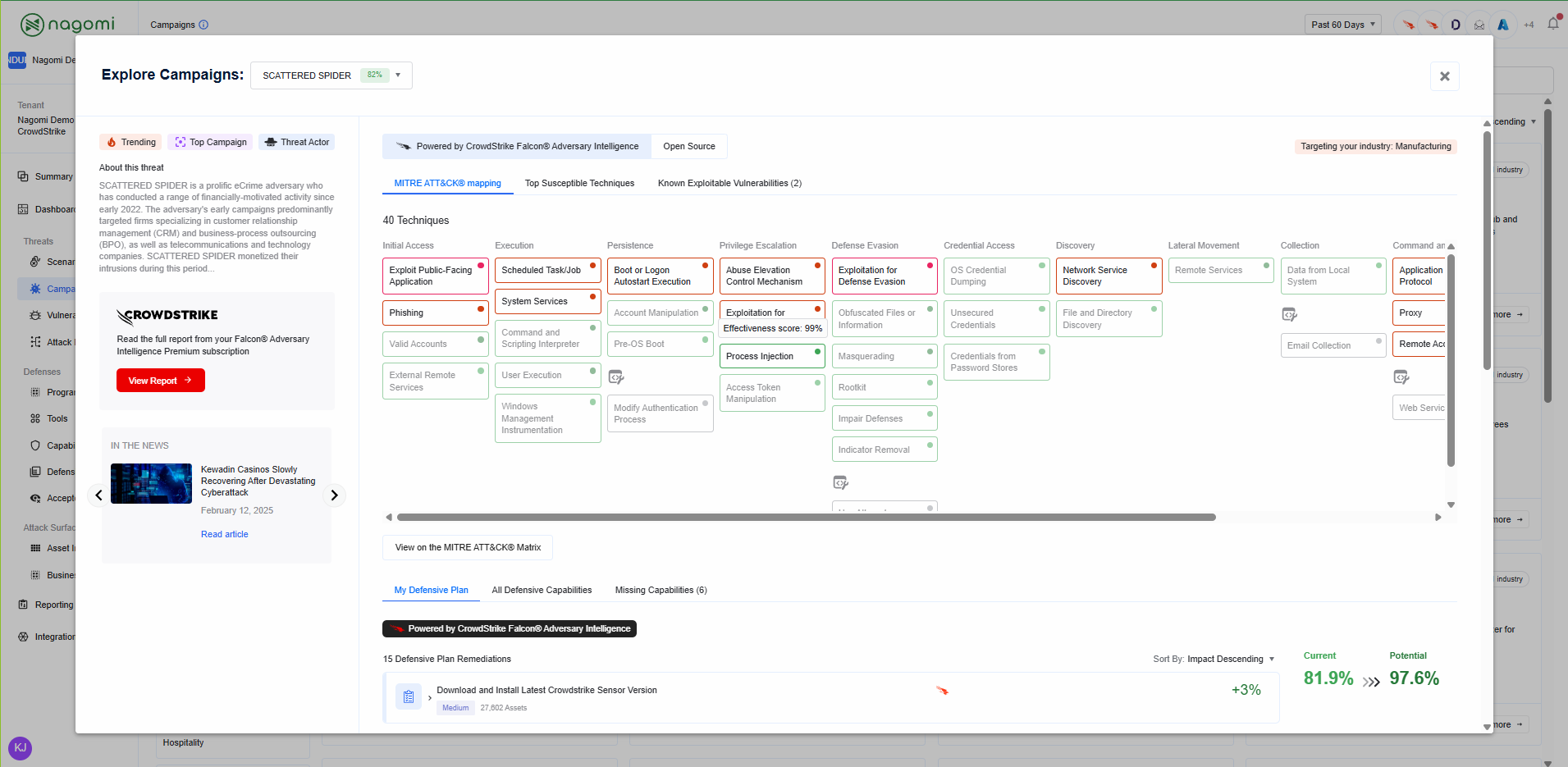Click the Kewadin Casinos news thumbnail
Image resolution: width=1568 pixels, height=767 pixels.
(x=151, y=483)
